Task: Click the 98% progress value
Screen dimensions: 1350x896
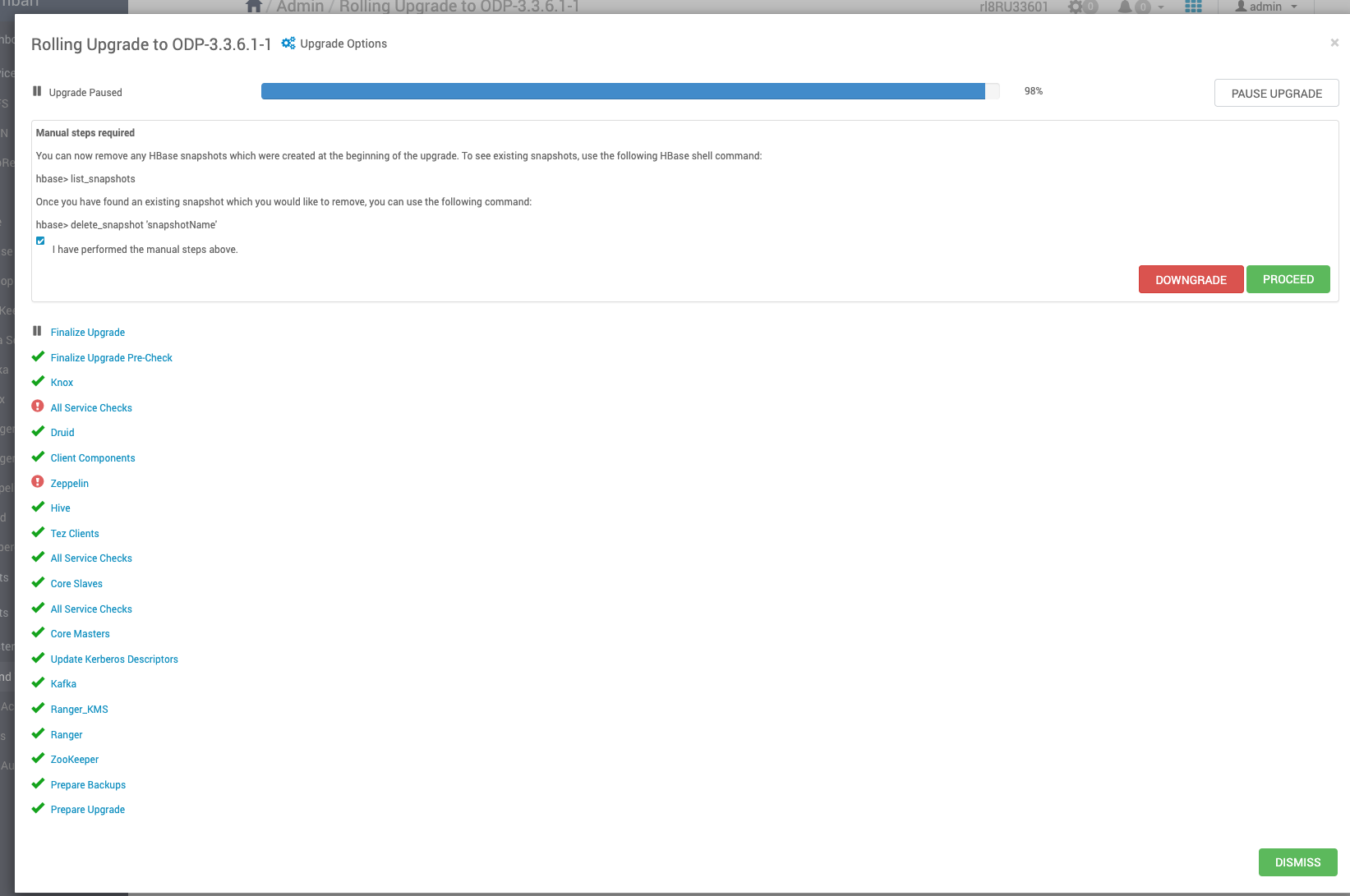Action: pos(1034,91)
